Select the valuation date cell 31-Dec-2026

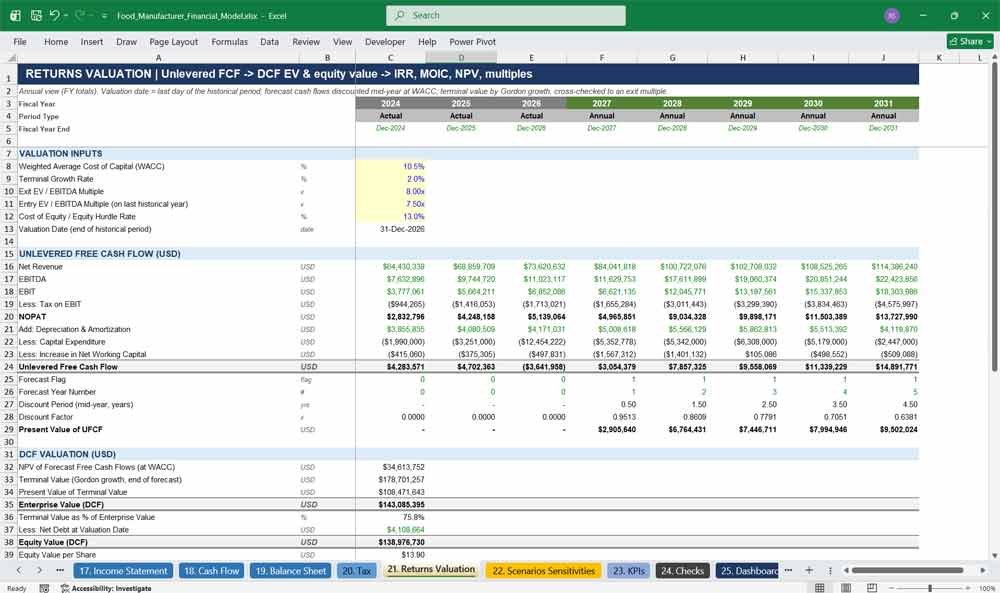pos(390,229)
